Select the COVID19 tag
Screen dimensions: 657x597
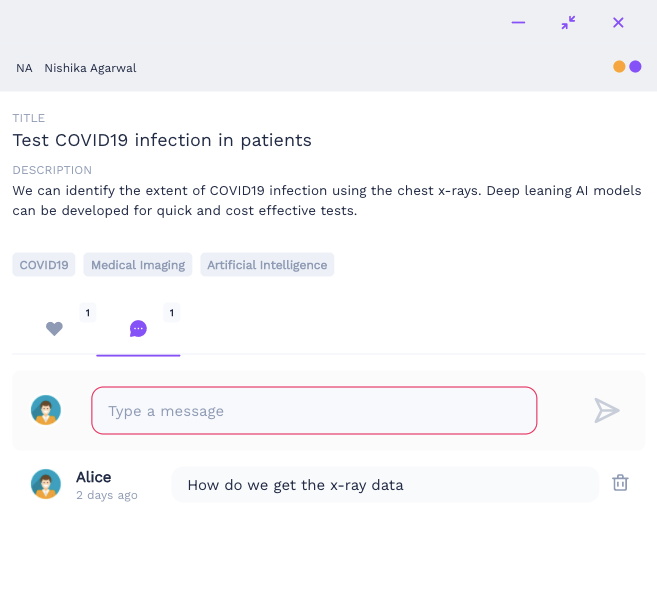(44, 265)
